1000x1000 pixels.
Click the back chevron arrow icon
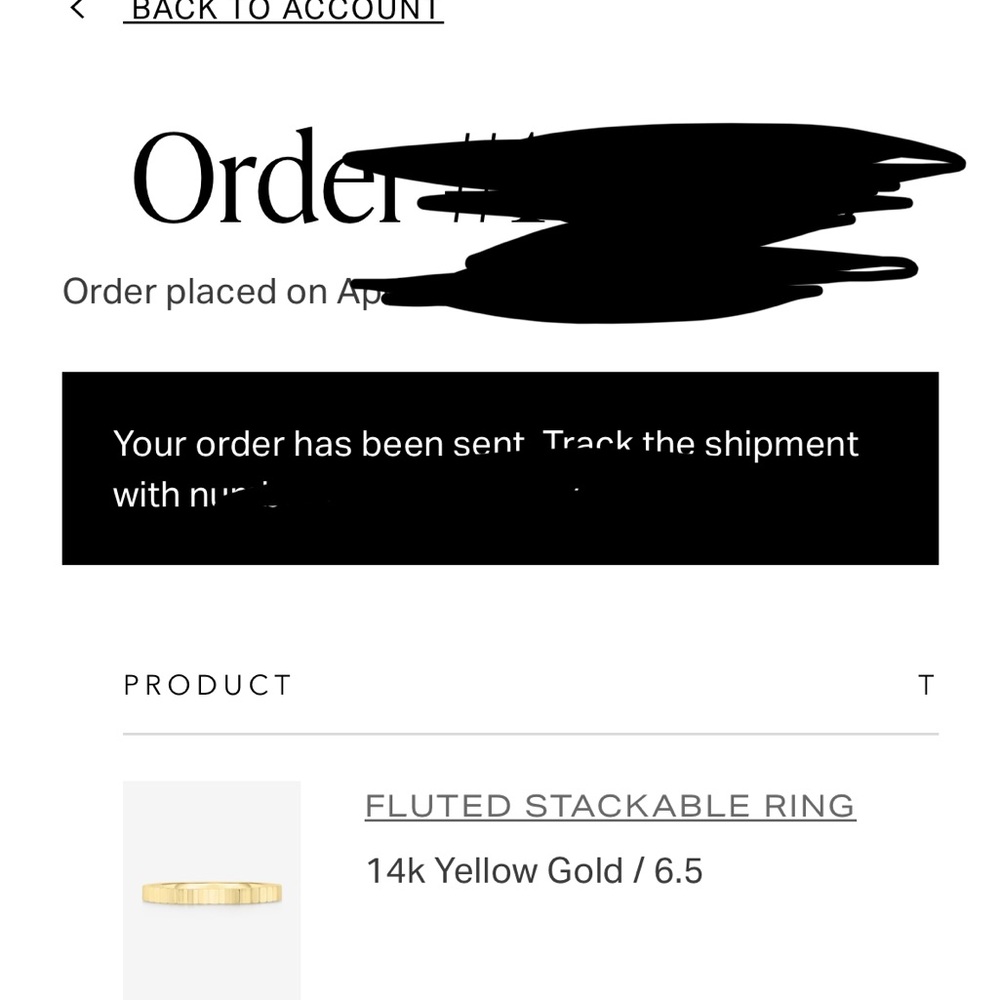[x=77, y=10]
